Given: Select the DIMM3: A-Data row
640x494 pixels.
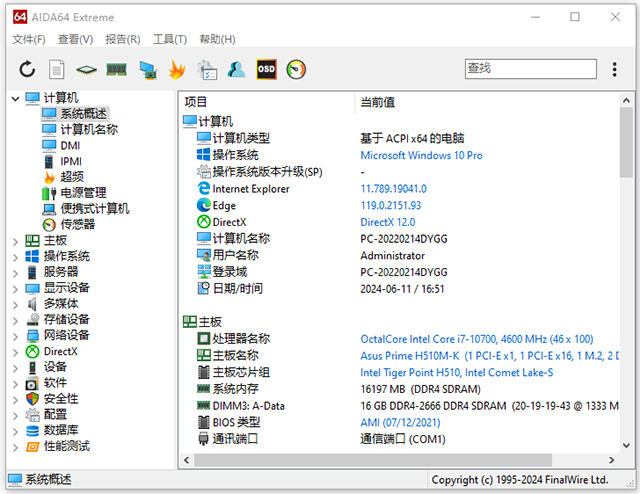Looking at the screenshot, I should tap(399, 406).
